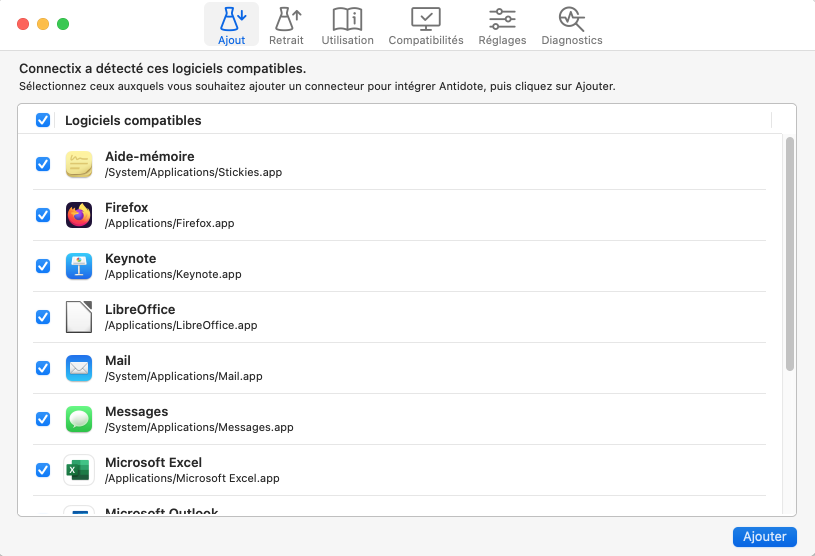Select the Messages row title
Image resolution: width=815 pixels, height=556 pixels.
click(x=137, y=411)
